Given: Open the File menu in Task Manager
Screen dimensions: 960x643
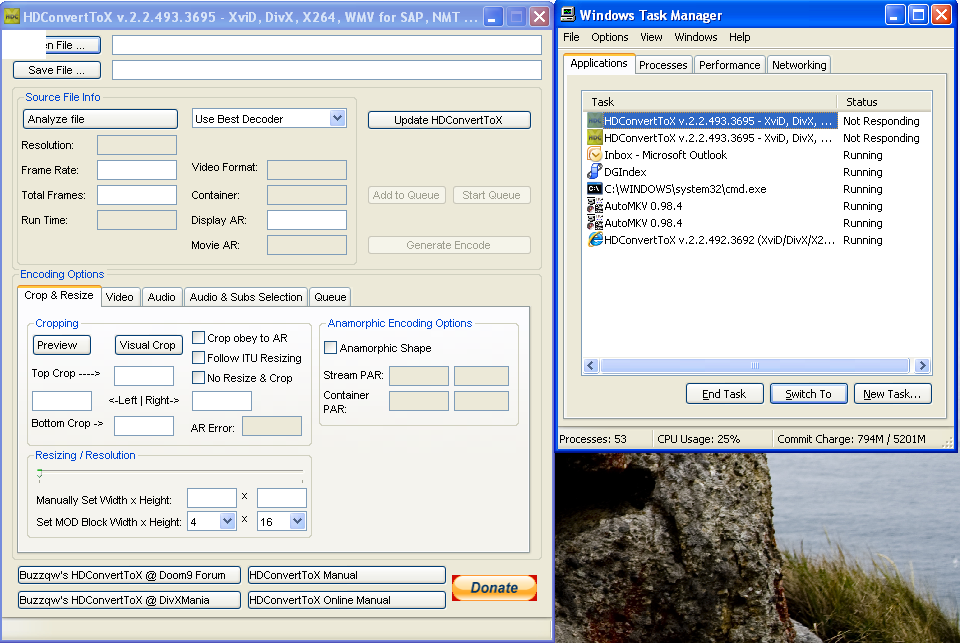Looking at the screenshot, I should pos(571,37).
